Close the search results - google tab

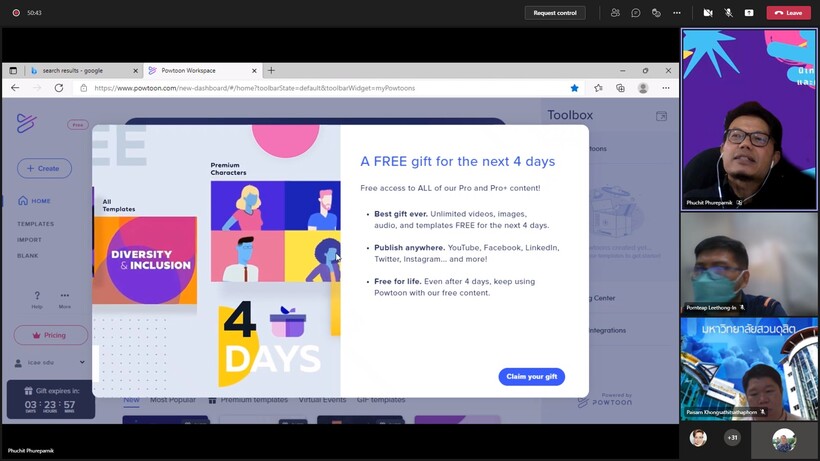point(135,71)
